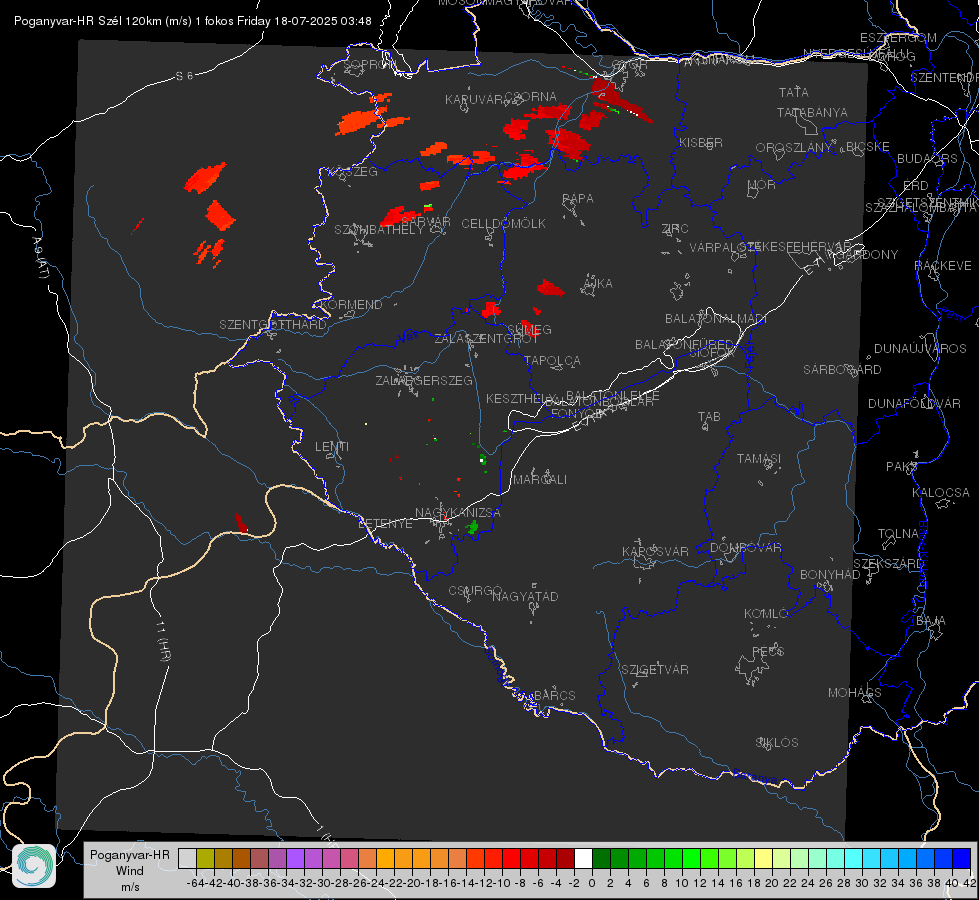Click the 'S 6' road label

[x=184, y=76]
